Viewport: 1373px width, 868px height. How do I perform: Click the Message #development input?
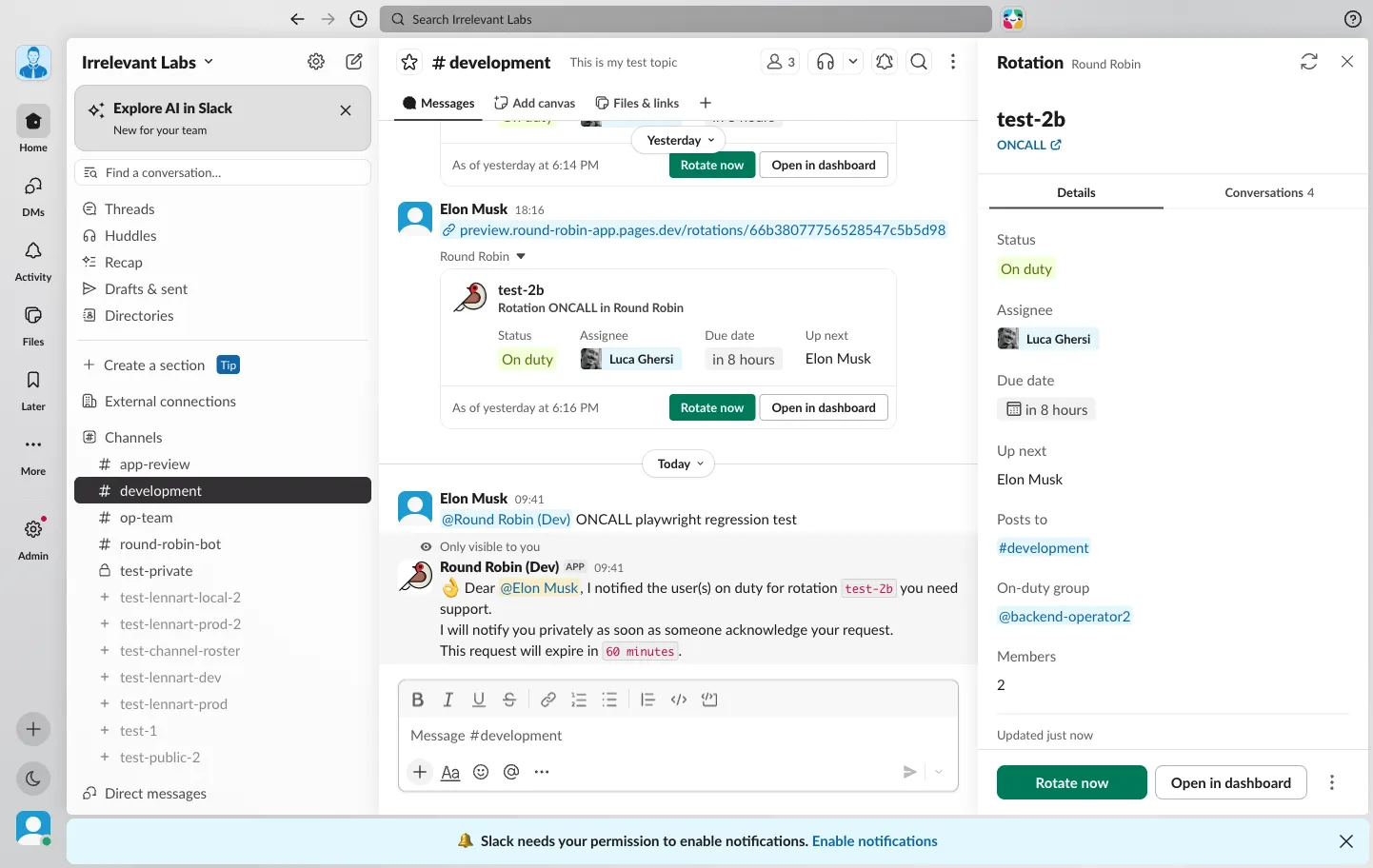pos(678,736)
